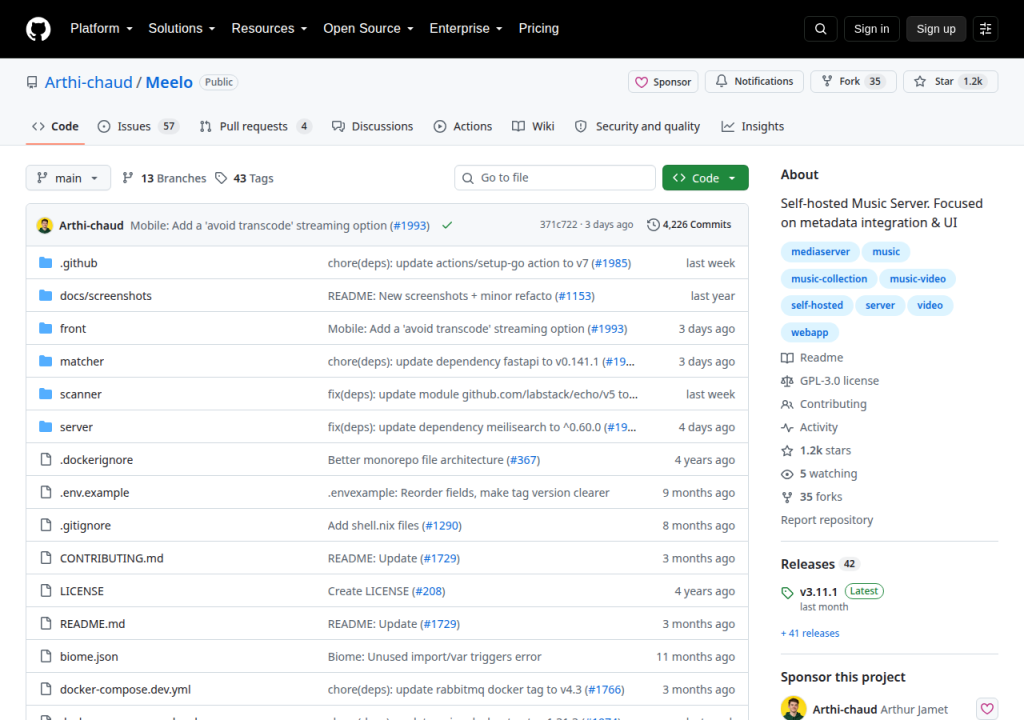Open the appearance settings icon beside Sign up
The height and width of the screenshot is (720, 1024).
click(x=985, y=29)
